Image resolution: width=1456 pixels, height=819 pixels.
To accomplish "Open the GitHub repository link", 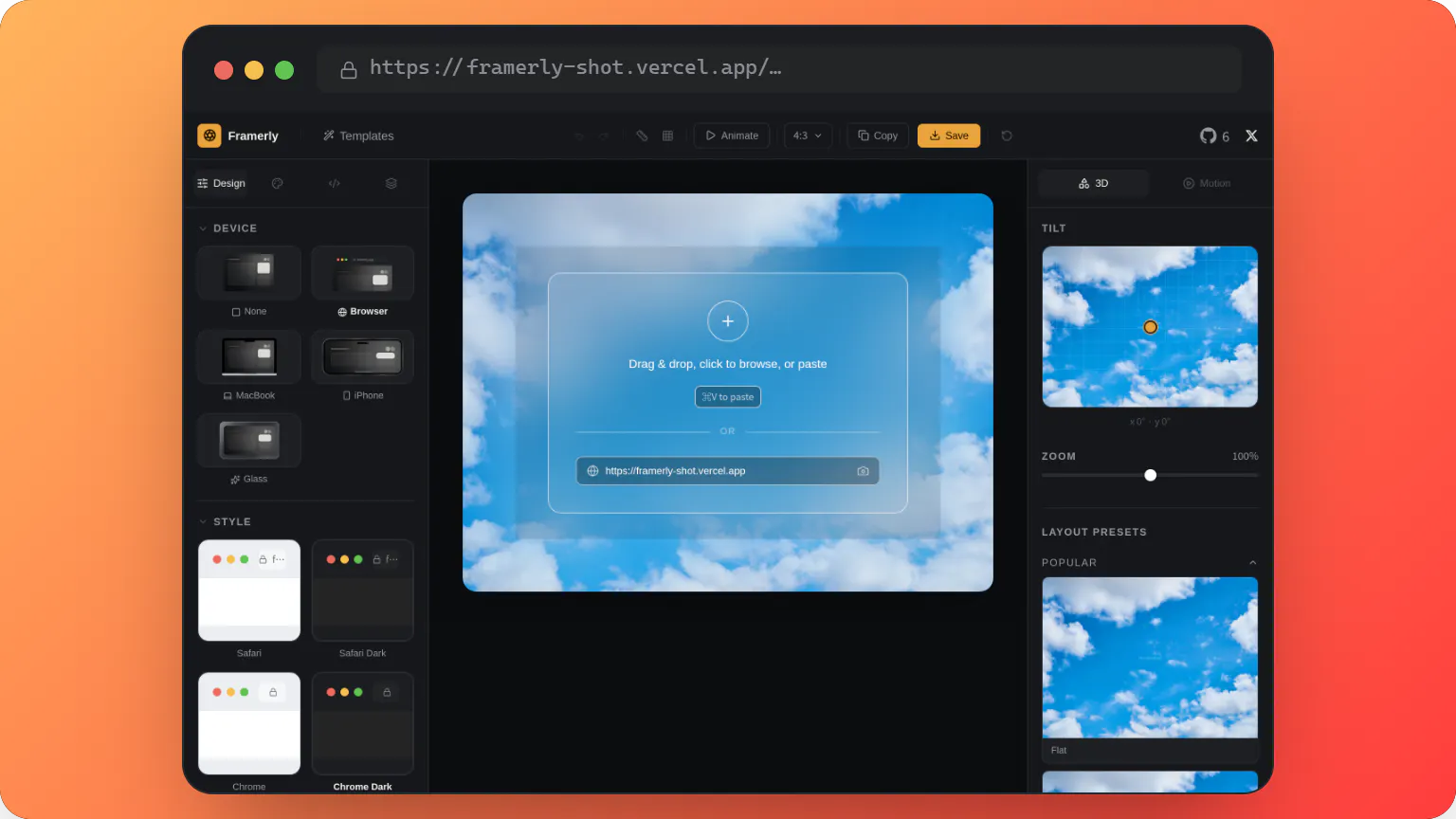I will point(1214,136).
